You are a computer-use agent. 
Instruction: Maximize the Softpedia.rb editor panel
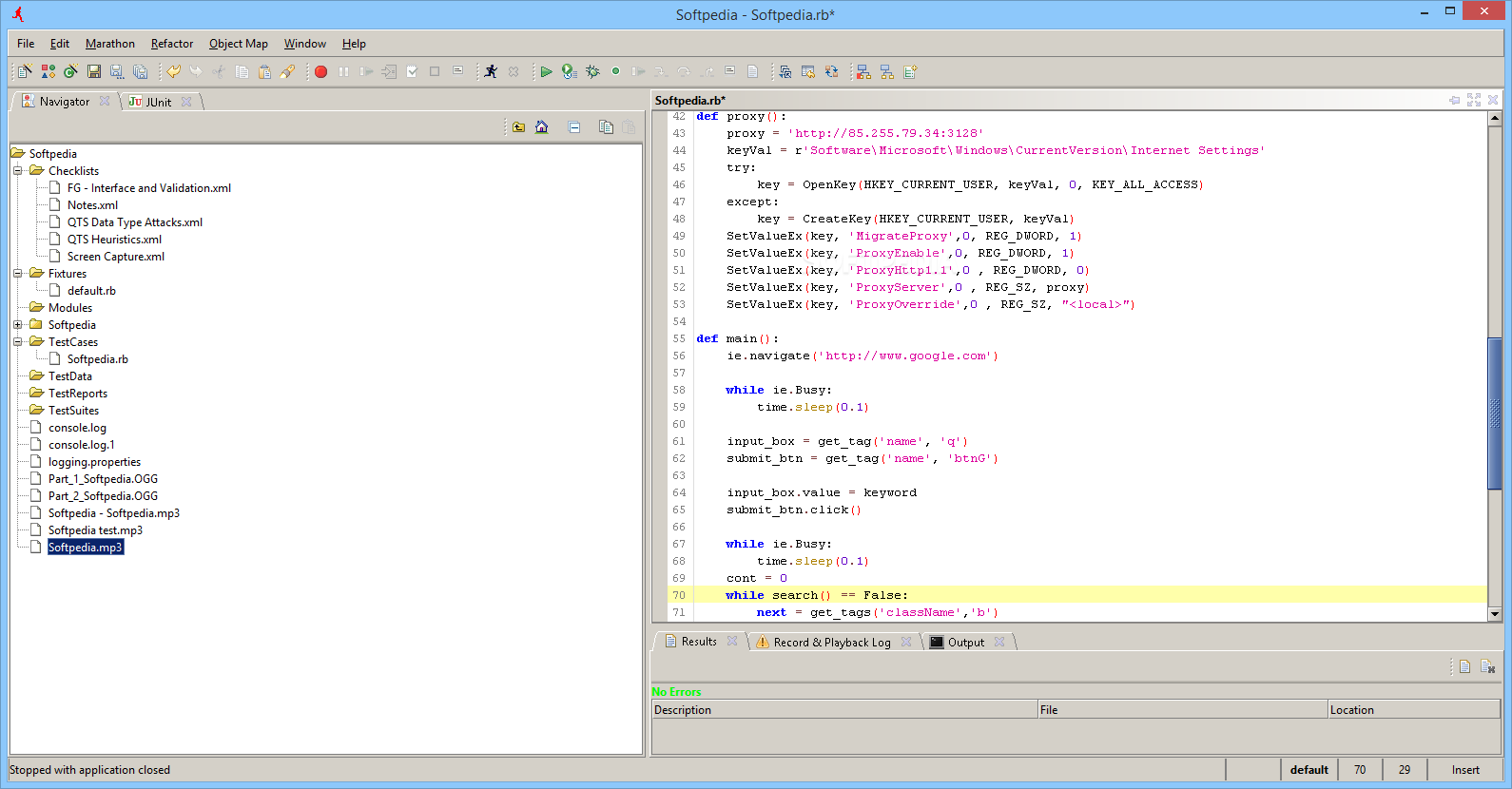[1474, 100]
